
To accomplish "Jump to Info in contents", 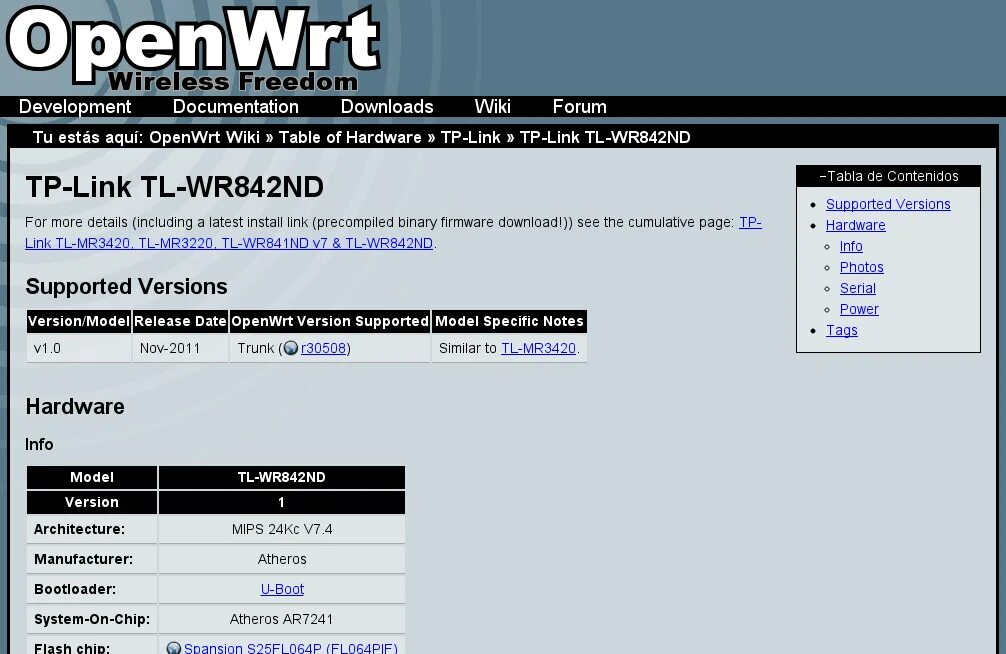I will pyautogui.click(x=851, y=246).
